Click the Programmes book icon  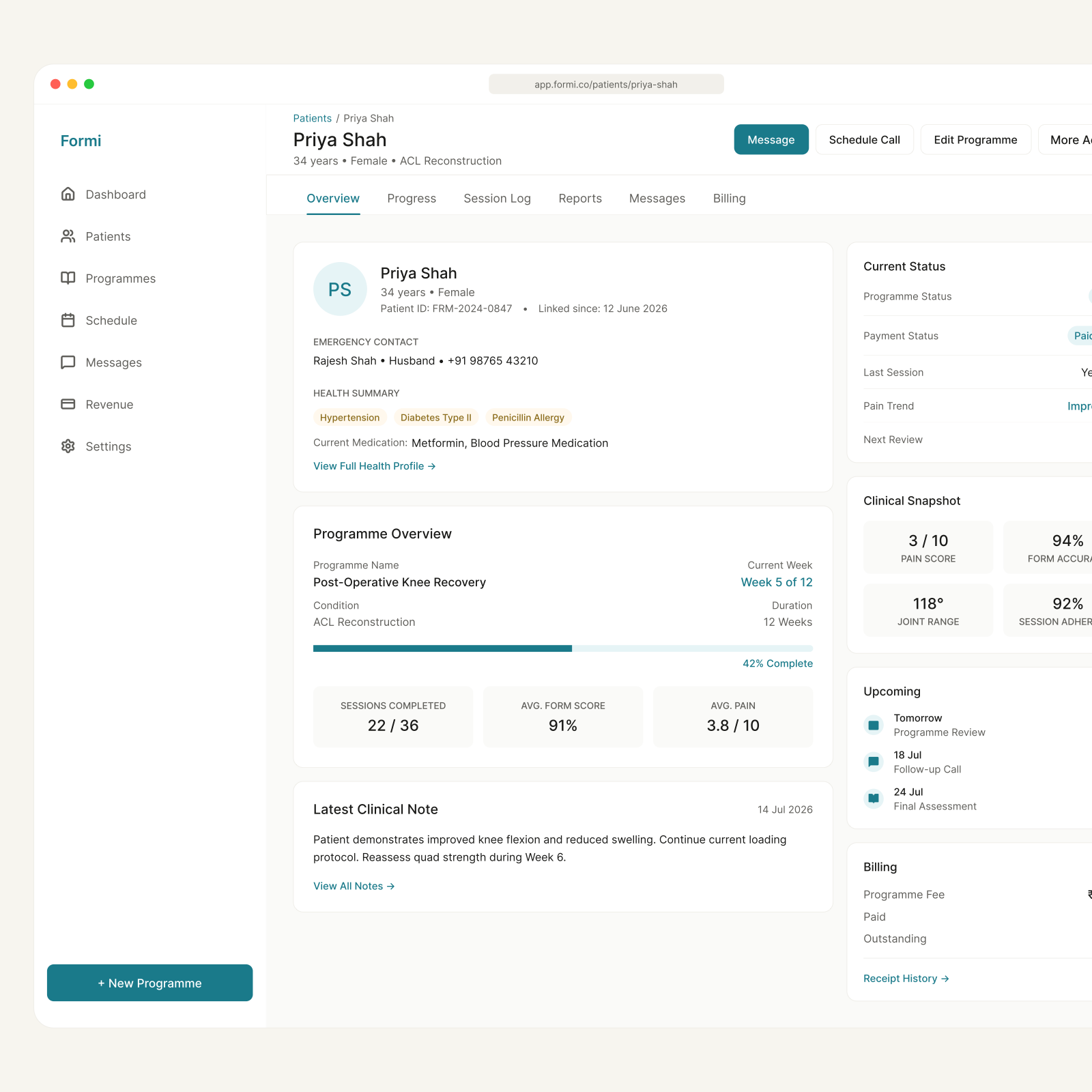(68, 278)
